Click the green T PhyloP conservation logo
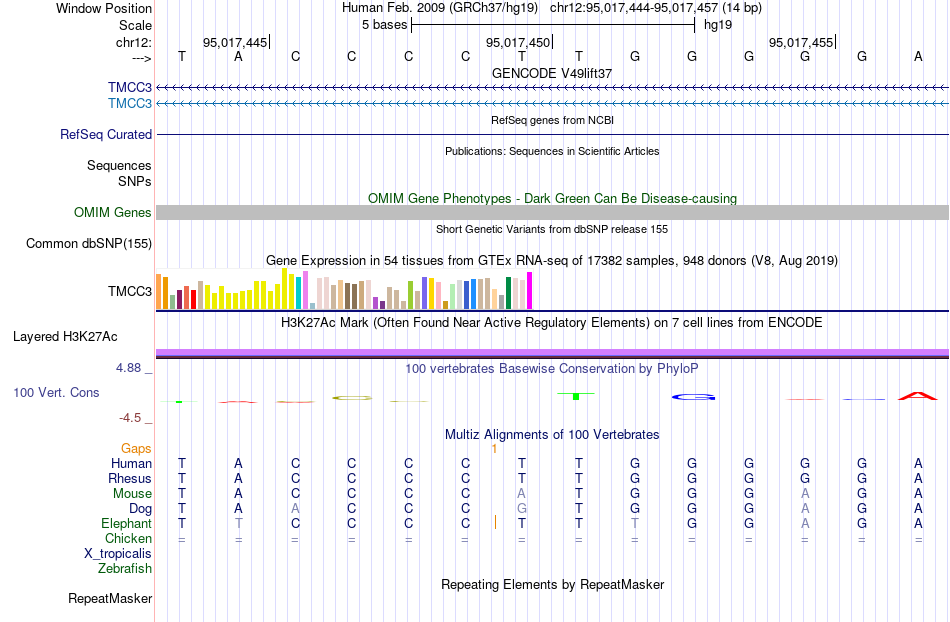The height and width of the screenshot is (622, 950). click(x=576, y=396)
